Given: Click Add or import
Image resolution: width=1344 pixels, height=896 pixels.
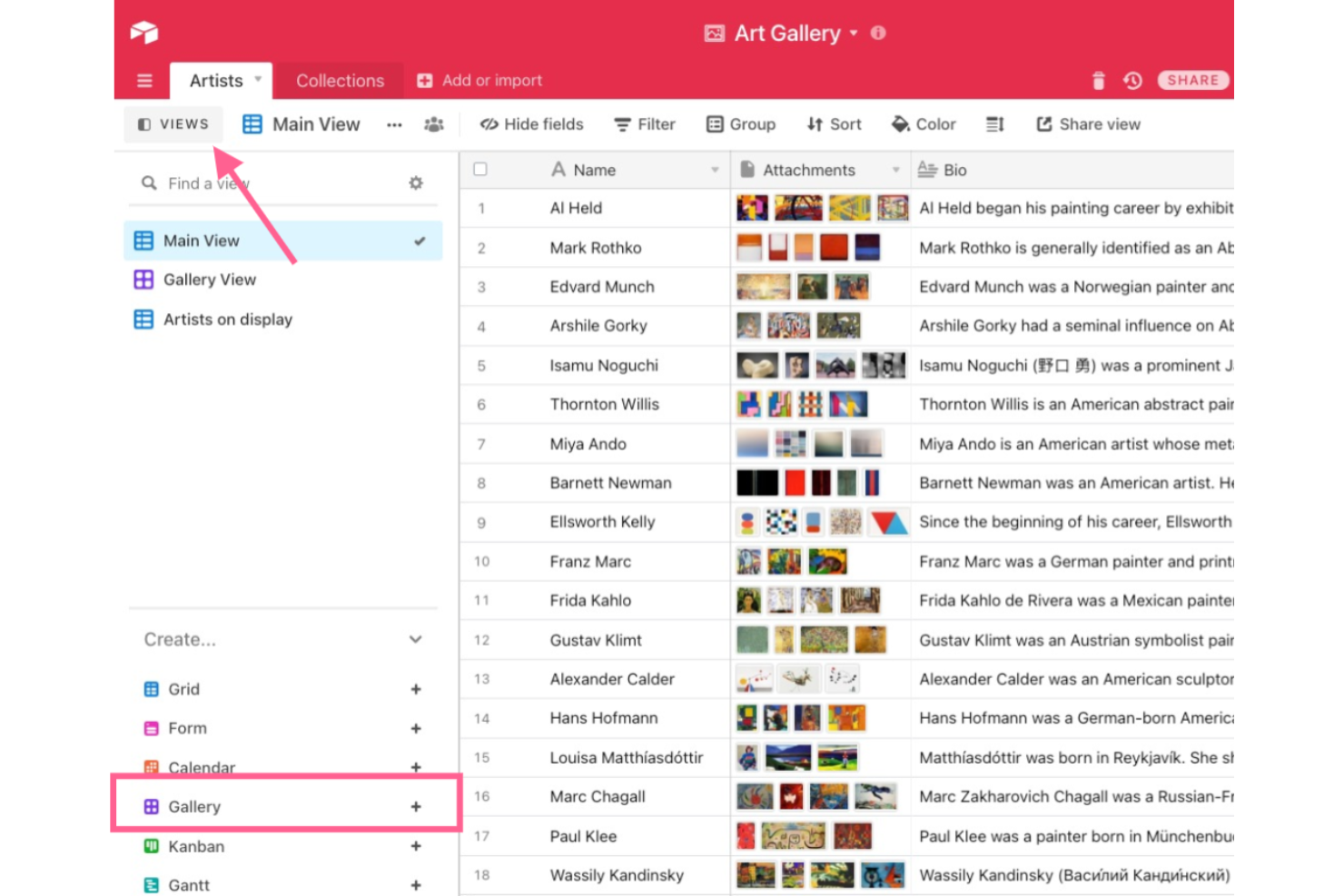Looking at the screenshot, I should 479,80.
